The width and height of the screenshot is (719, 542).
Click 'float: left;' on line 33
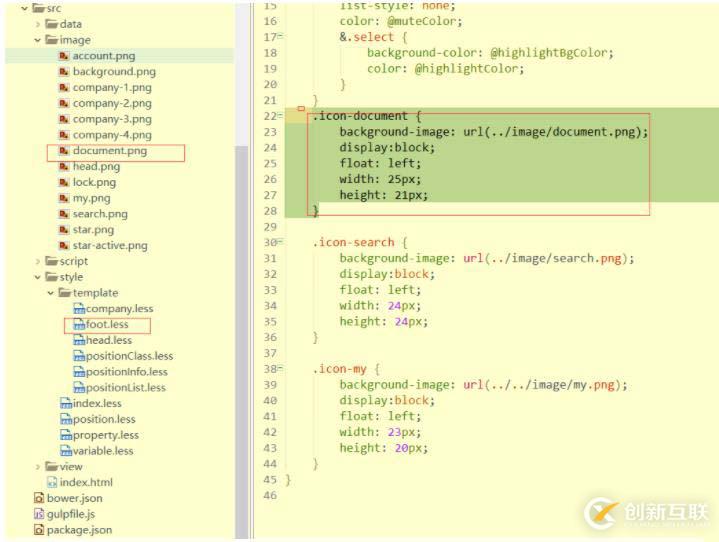(x=380, y=290)
